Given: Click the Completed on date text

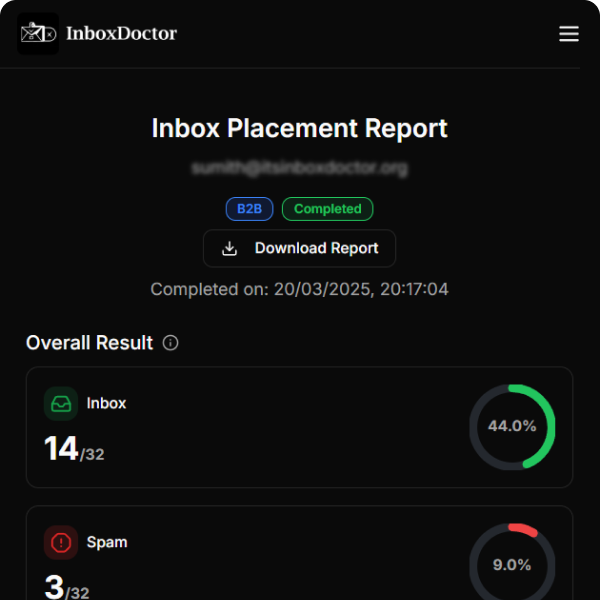Looking at the screenshot, I should click(x=299, y=289).
